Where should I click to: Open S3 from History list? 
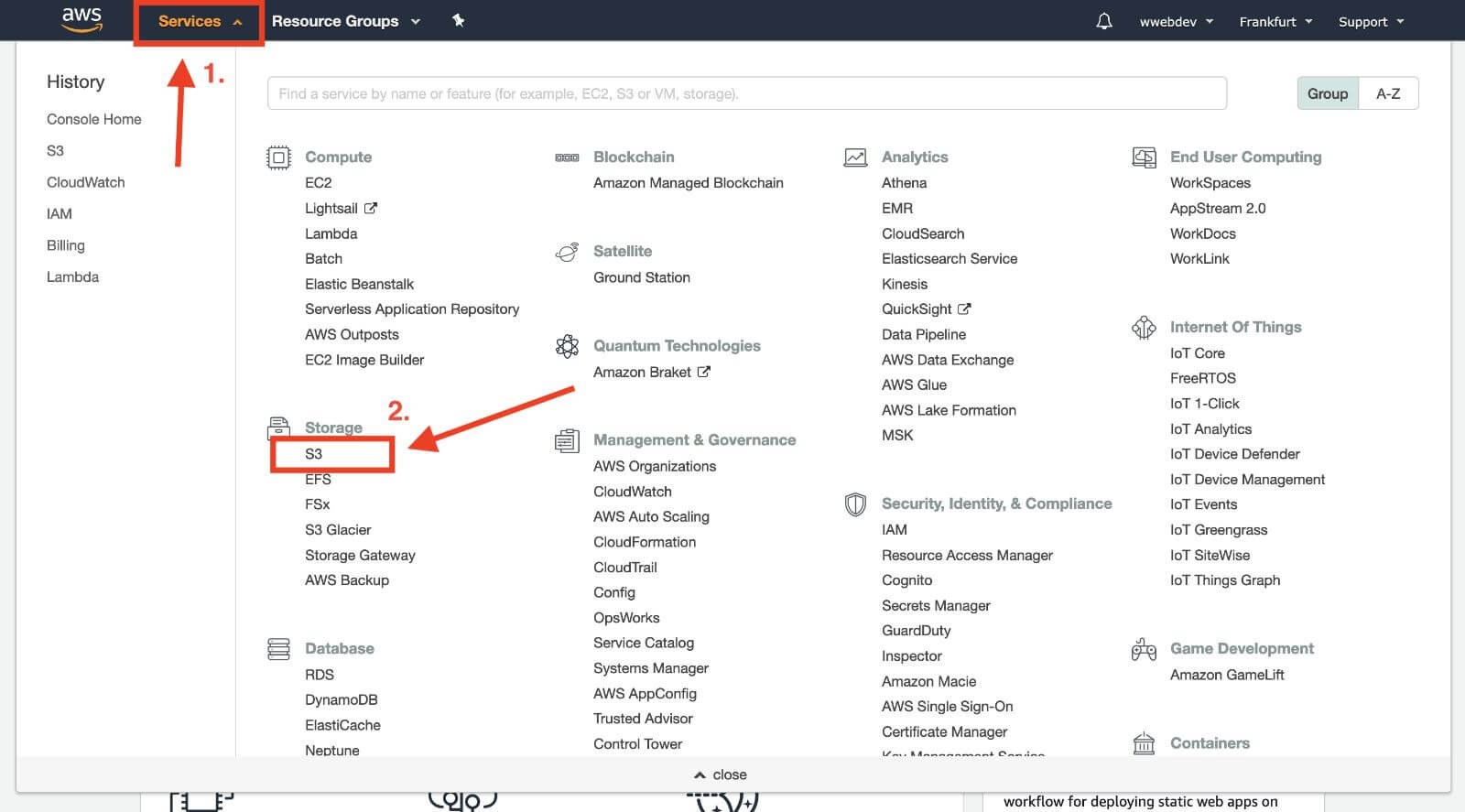pyautogui.click(x=56, y=151)
